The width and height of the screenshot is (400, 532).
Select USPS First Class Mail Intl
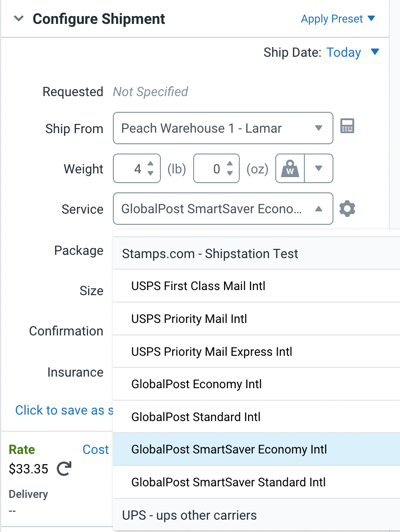(256, 286)
